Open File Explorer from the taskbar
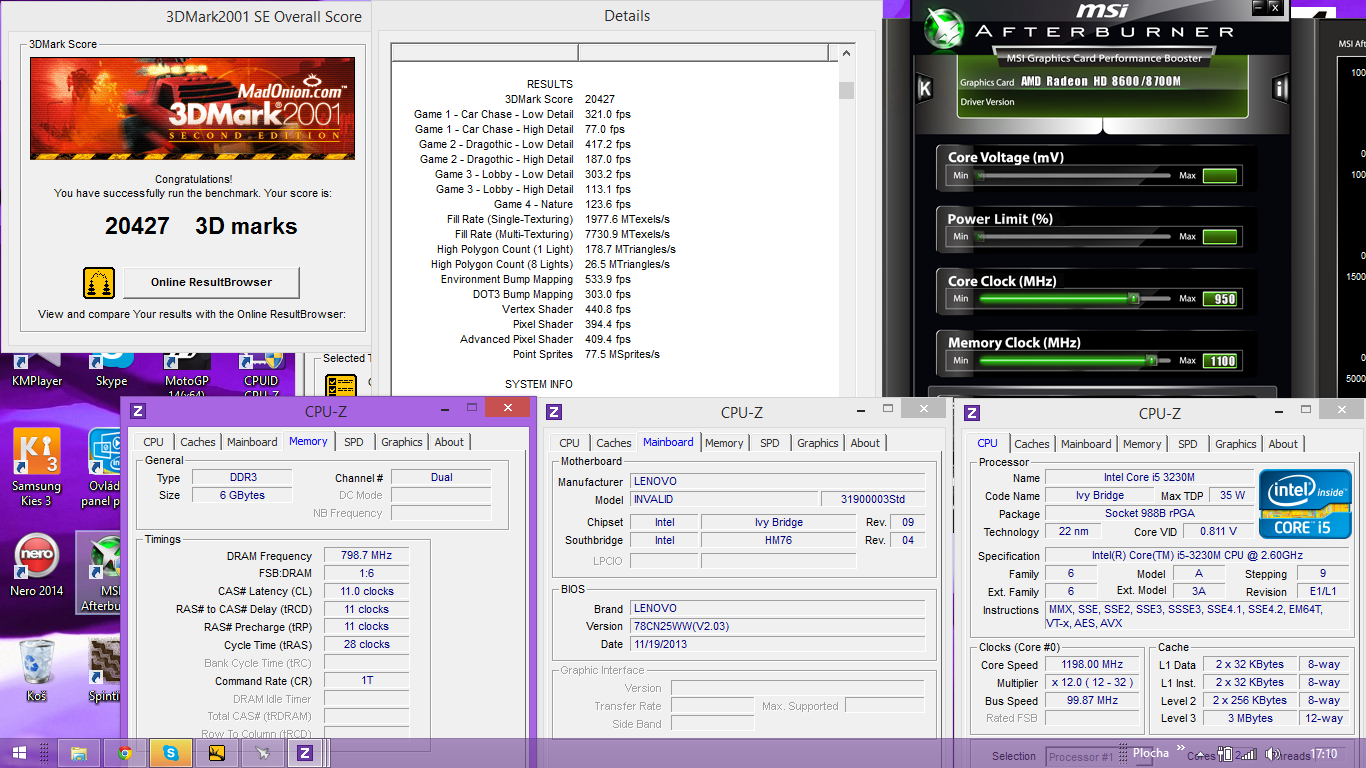Image resolution: width=1366 pixels, height=768 pixels. pos(79,753)
